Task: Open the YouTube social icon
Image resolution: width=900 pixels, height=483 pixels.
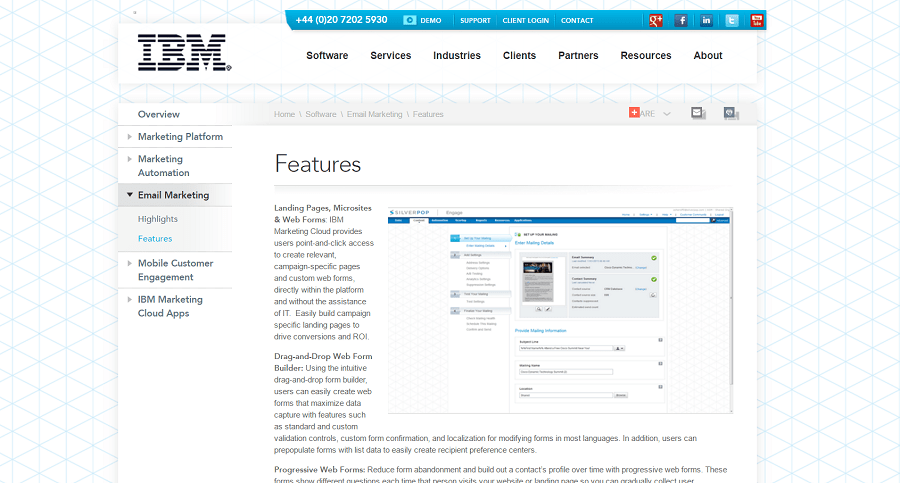Action: (757, 20)
